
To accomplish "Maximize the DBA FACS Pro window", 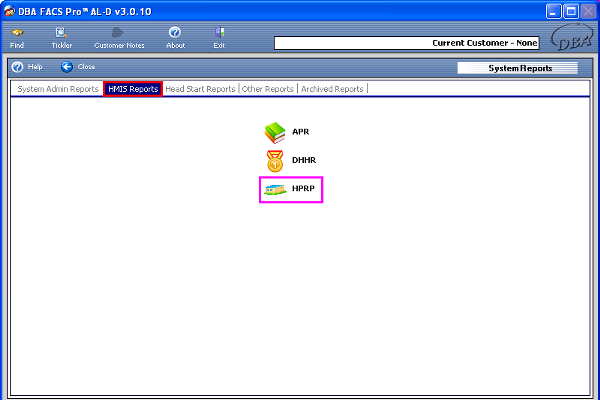I will click(x=570, y=11).
